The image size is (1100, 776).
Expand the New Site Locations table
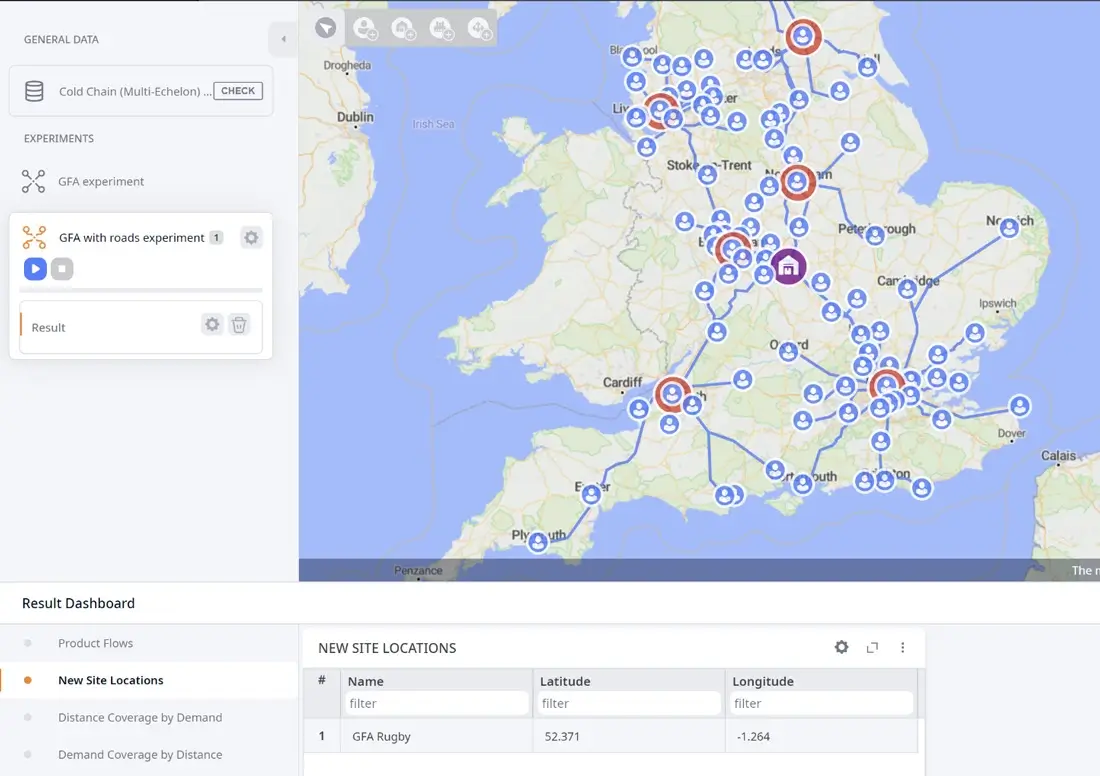click(872, 648)
